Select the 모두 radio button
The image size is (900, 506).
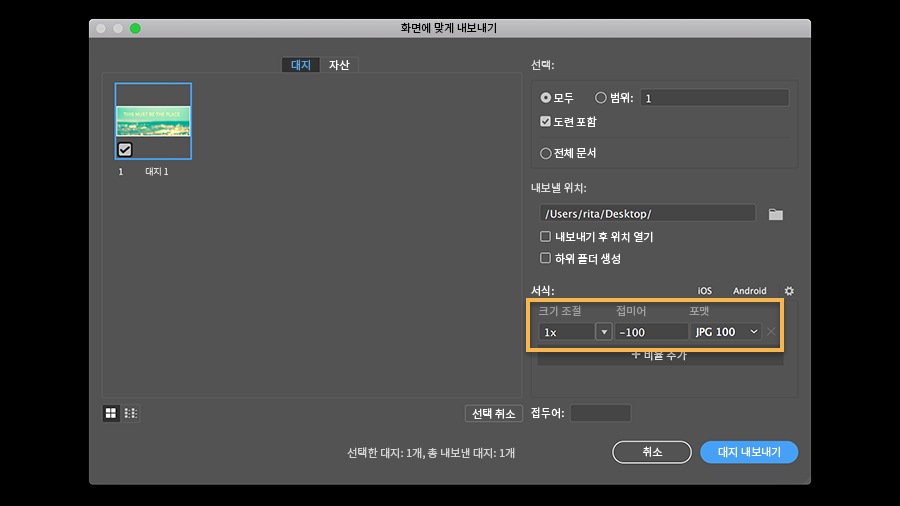[546, 98]
